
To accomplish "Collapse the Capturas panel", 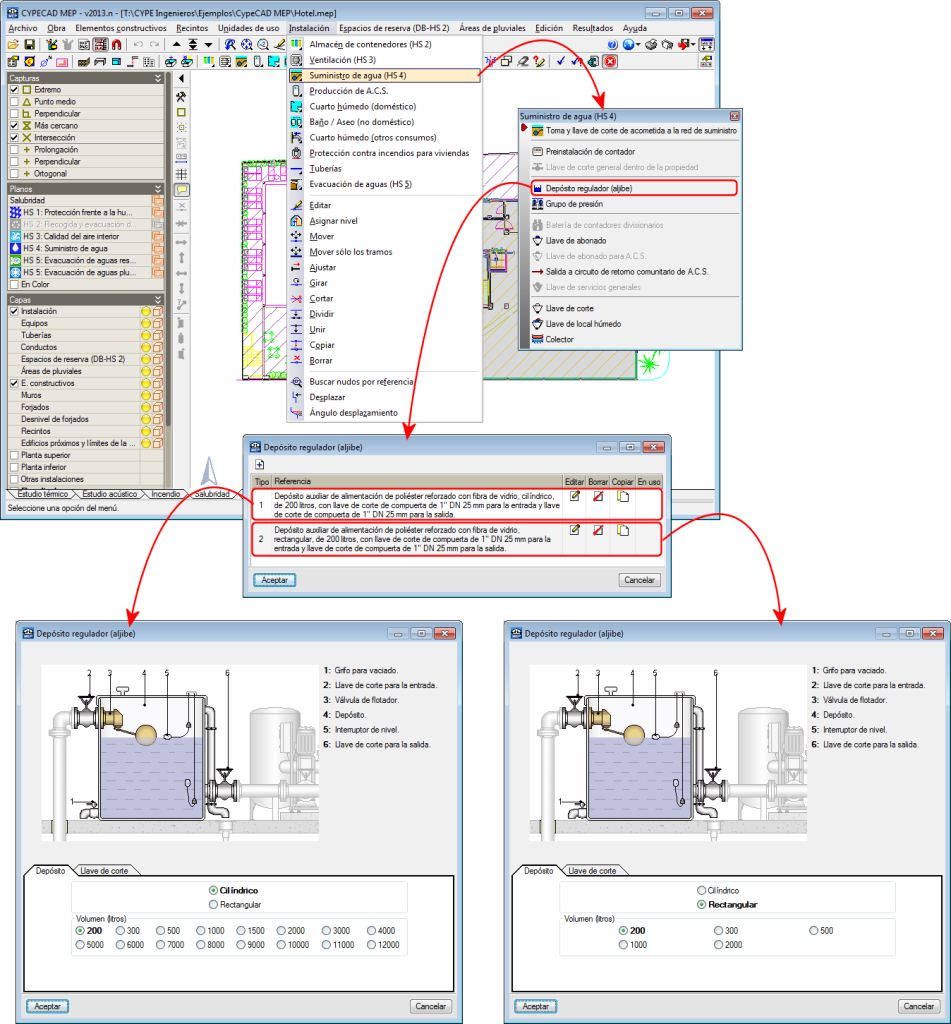I will point(157,78).
